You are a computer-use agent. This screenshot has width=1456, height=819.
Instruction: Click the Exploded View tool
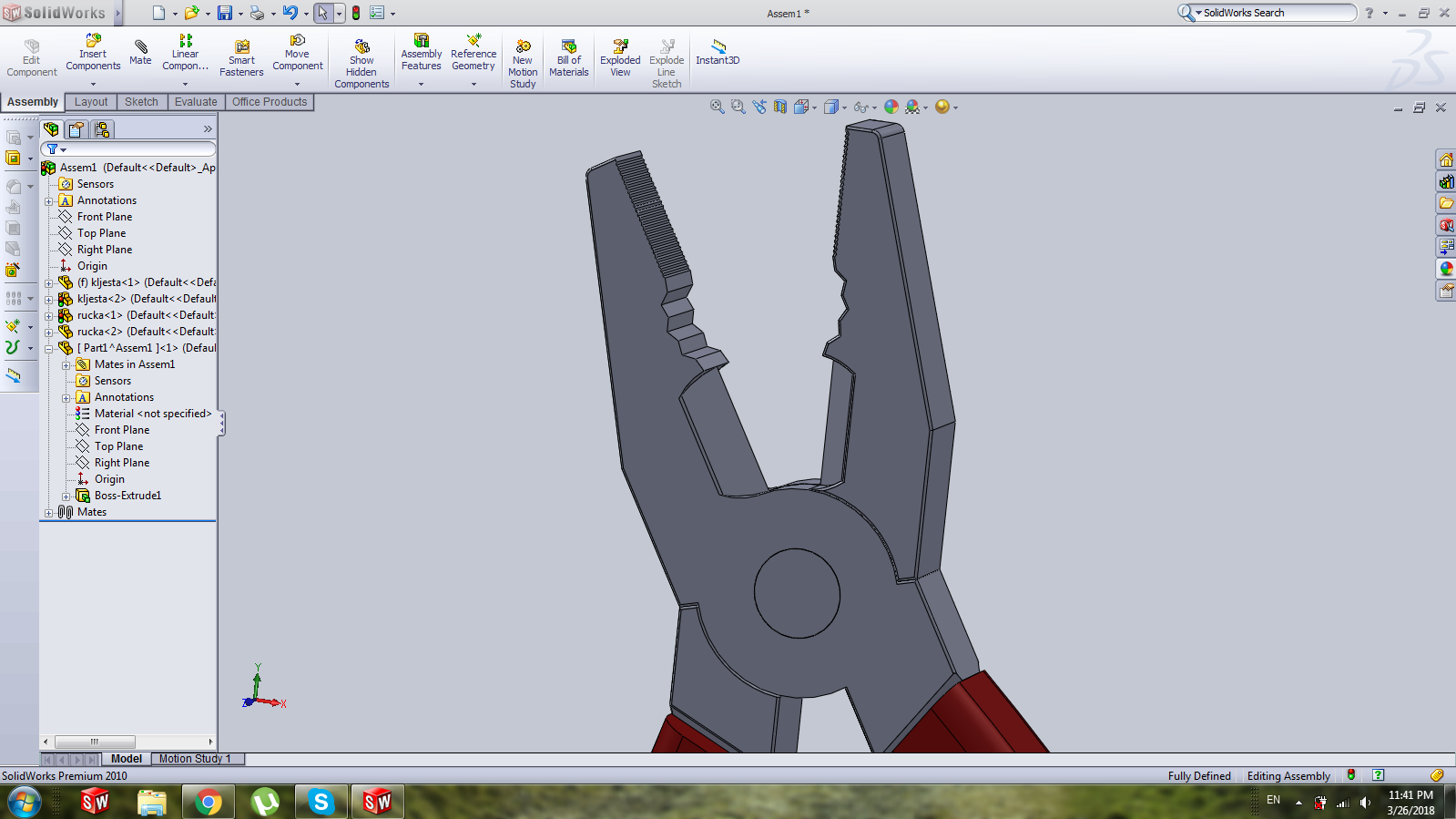pyautogui.click(x=620, y=58)
